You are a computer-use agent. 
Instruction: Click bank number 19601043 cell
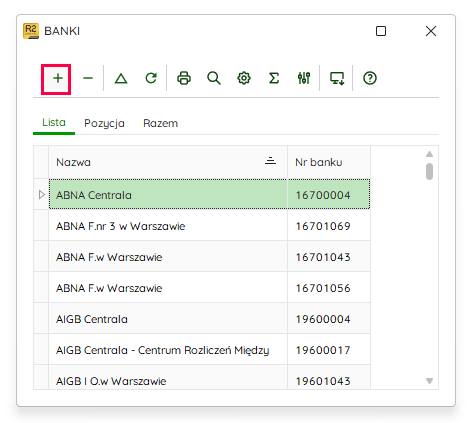329,377
